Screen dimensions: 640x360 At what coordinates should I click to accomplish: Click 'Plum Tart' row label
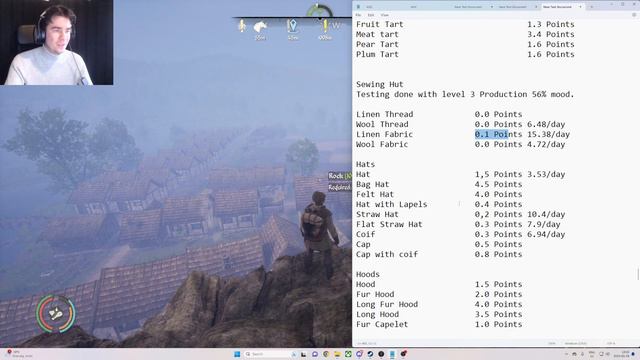pos(377,54)
